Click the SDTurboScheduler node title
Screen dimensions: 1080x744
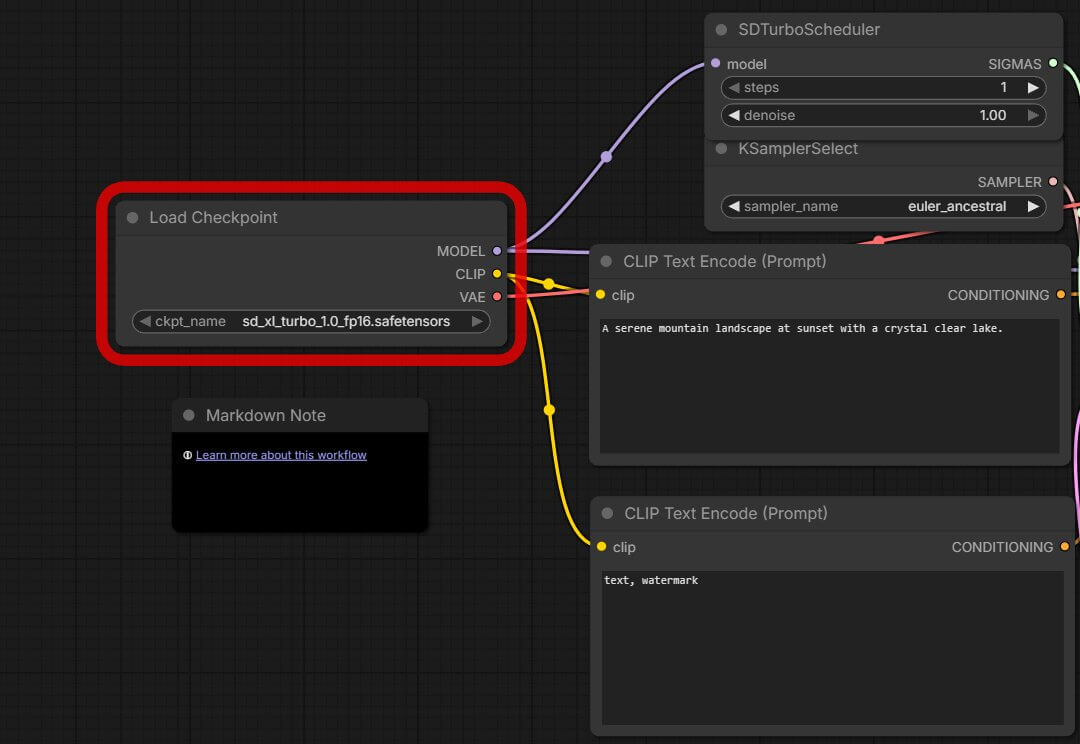tap(809, 30)
